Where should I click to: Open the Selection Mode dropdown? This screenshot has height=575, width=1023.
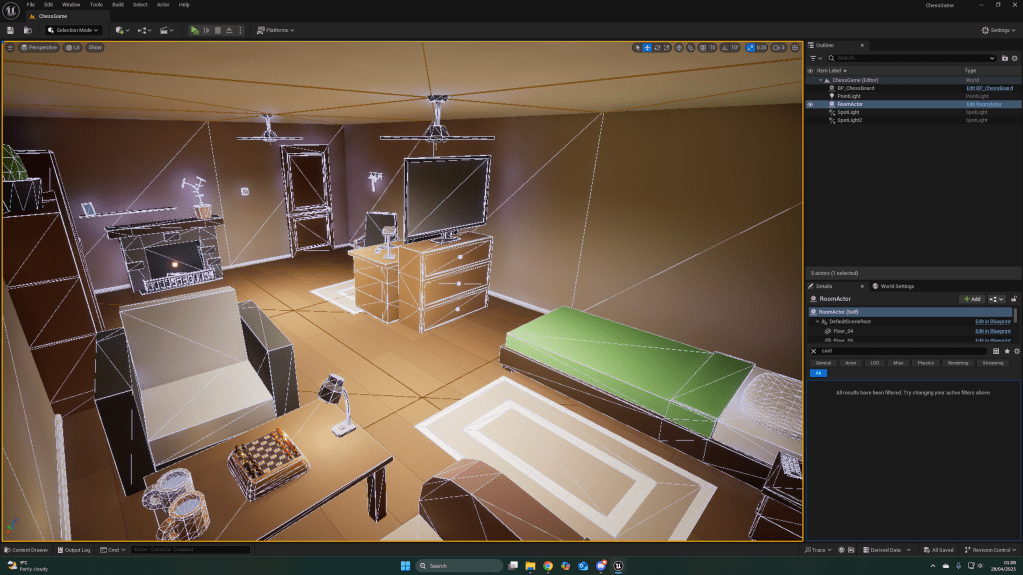click(73, 30)
